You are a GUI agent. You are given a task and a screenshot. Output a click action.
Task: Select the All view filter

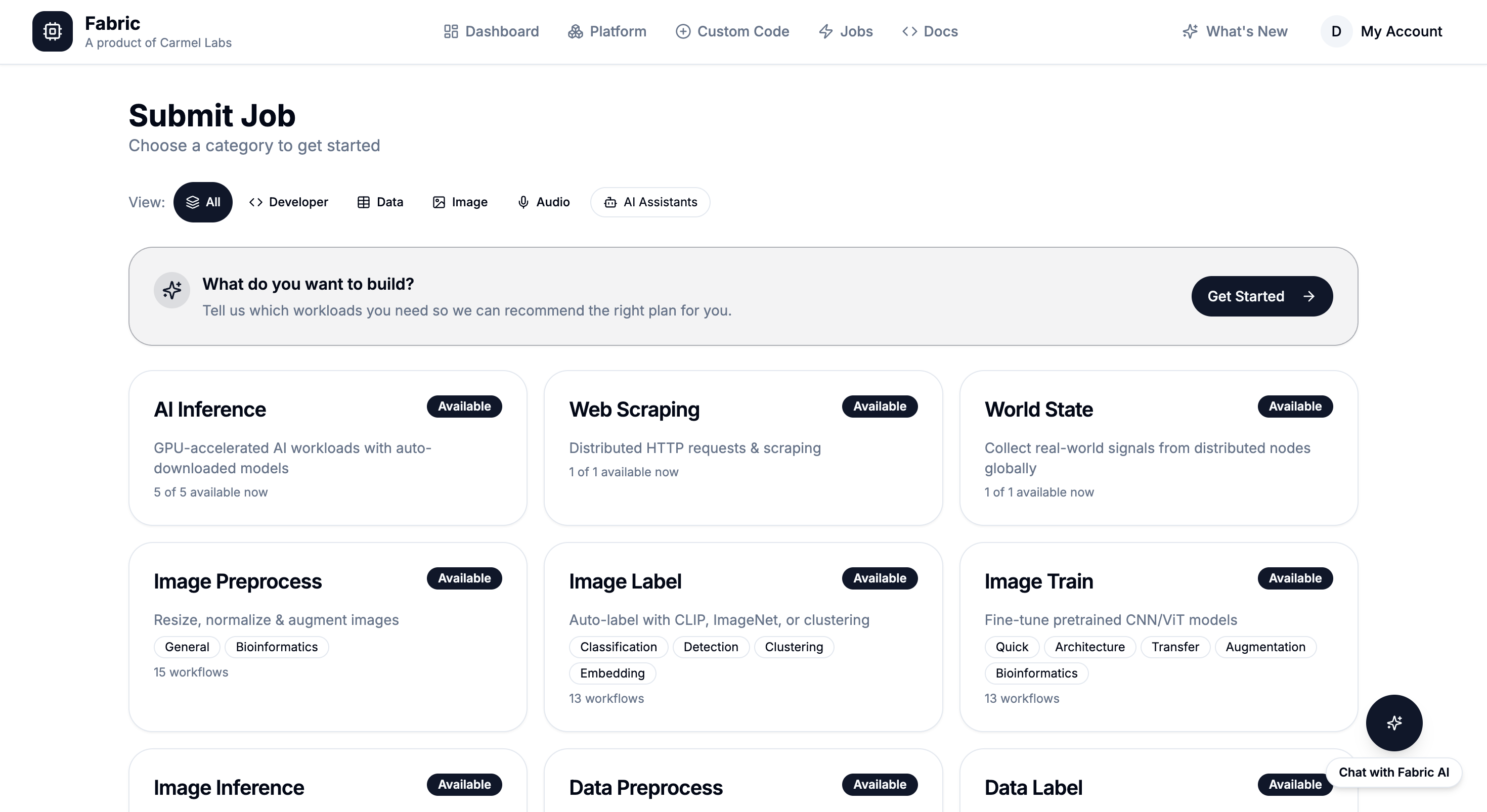coord(203,202)
